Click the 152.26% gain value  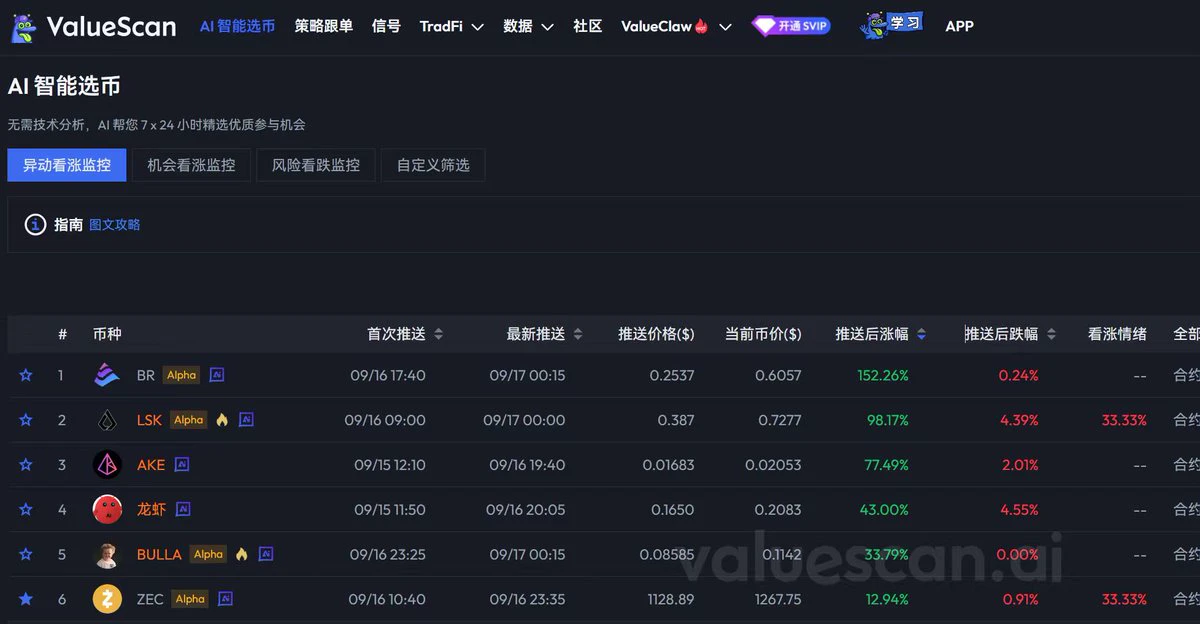[x=883, y=375]
